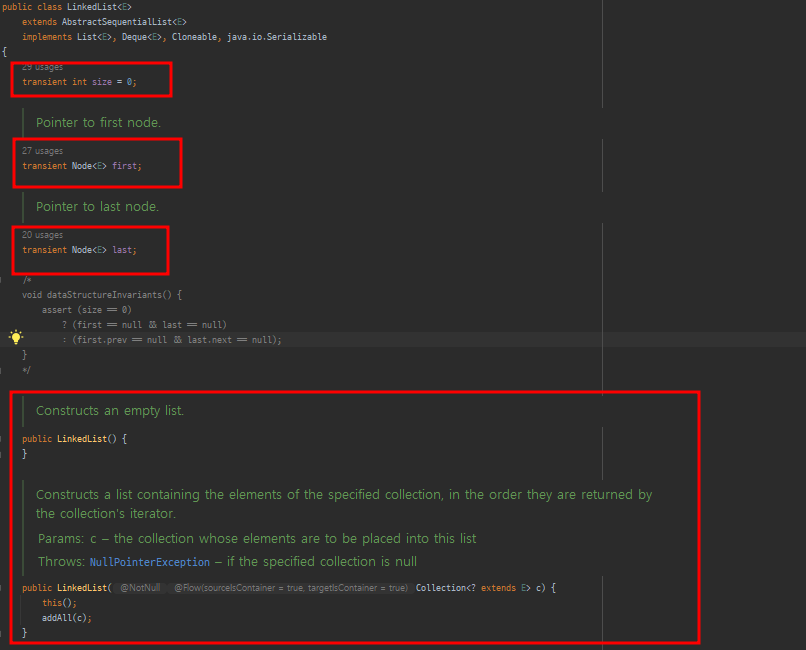Open the 20 usages hint above last

[43, 235]
